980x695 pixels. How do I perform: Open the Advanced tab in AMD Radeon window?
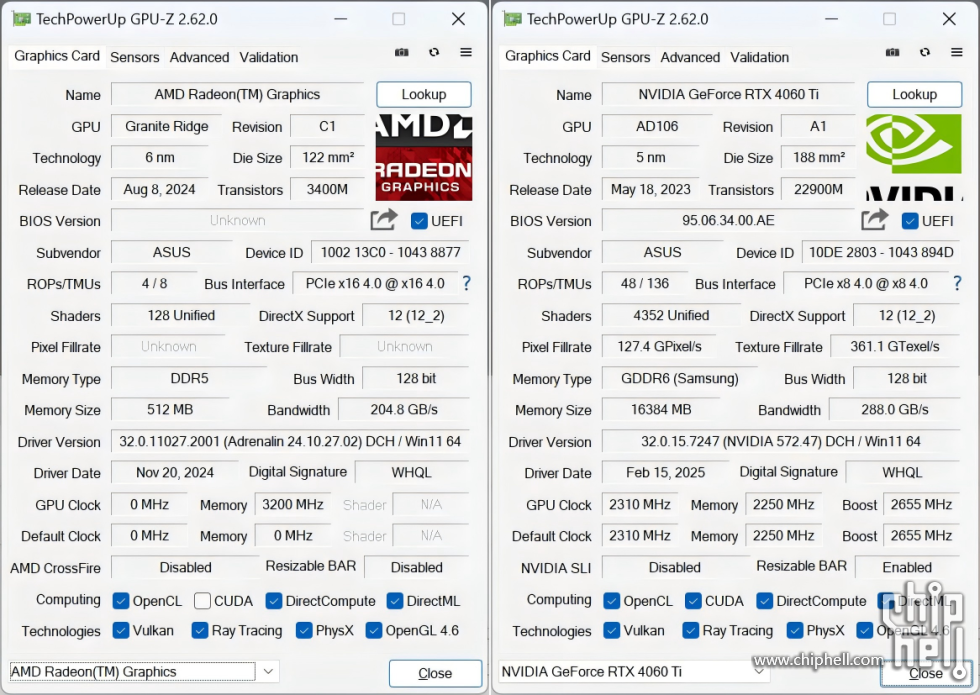(x=199, y=58)
